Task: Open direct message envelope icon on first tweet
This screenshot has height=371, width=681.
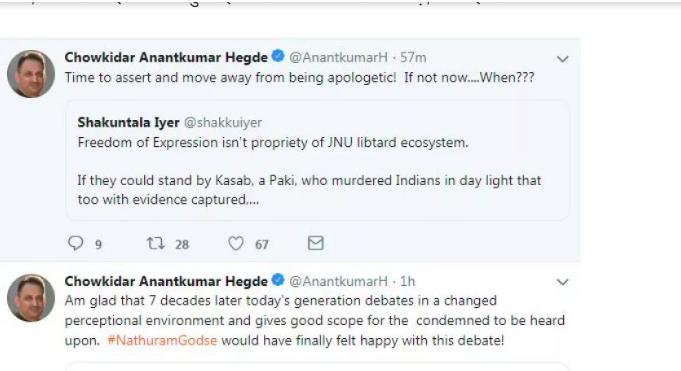Action: pyautogui.click(x=316, y=243)
